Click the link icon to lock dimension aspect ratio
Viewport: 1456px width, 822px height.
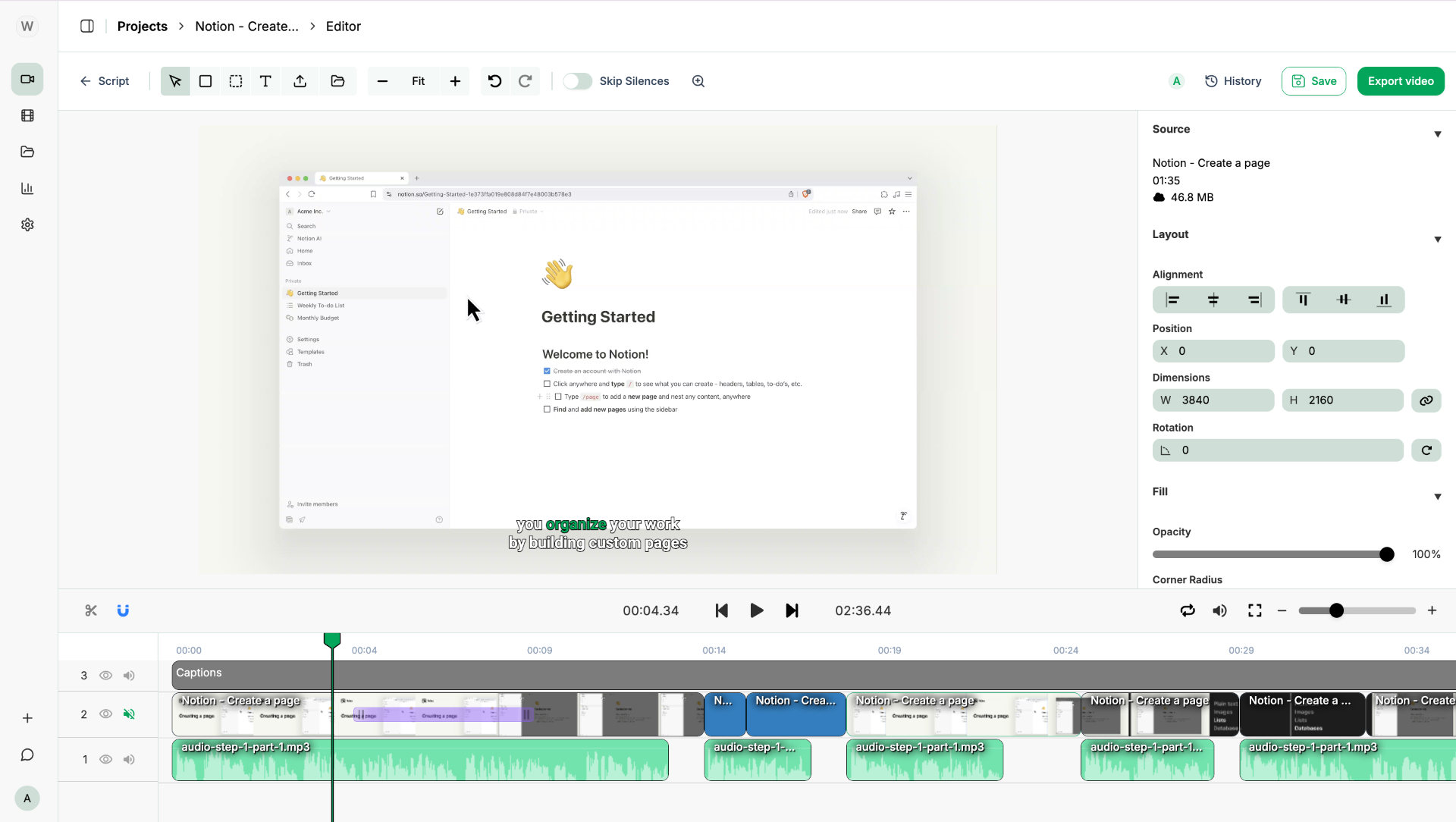(x=1427, y=400)
